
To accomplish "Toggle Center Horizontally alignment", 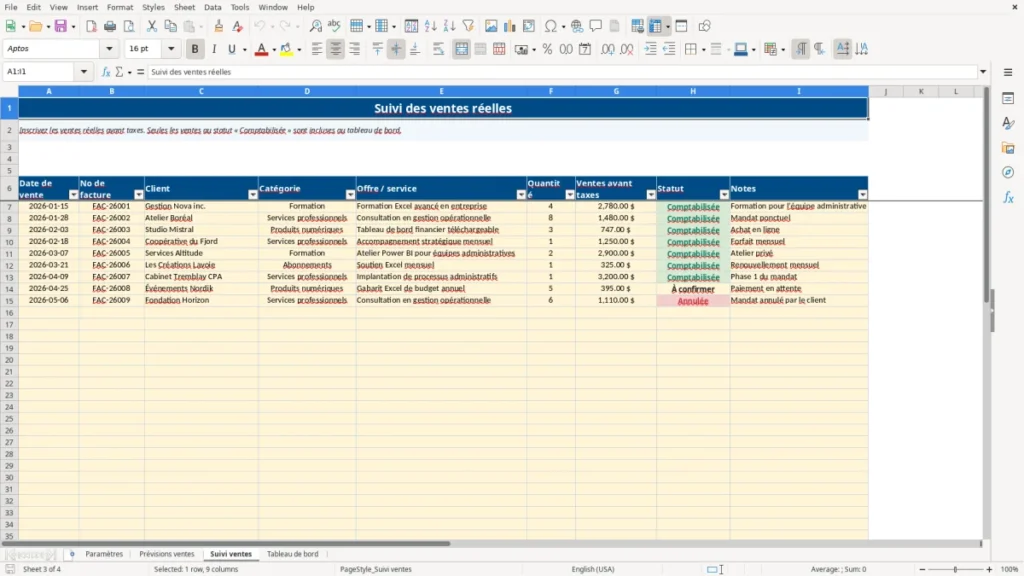I will [x=336, y=49].
